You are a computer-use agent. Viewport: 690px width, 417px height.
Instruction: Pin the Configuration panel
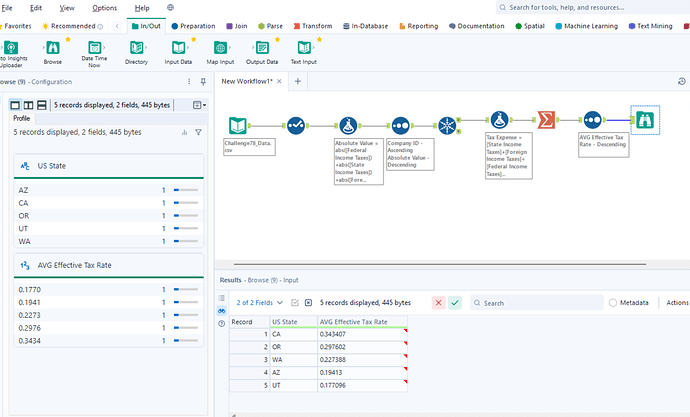[203, 81]
